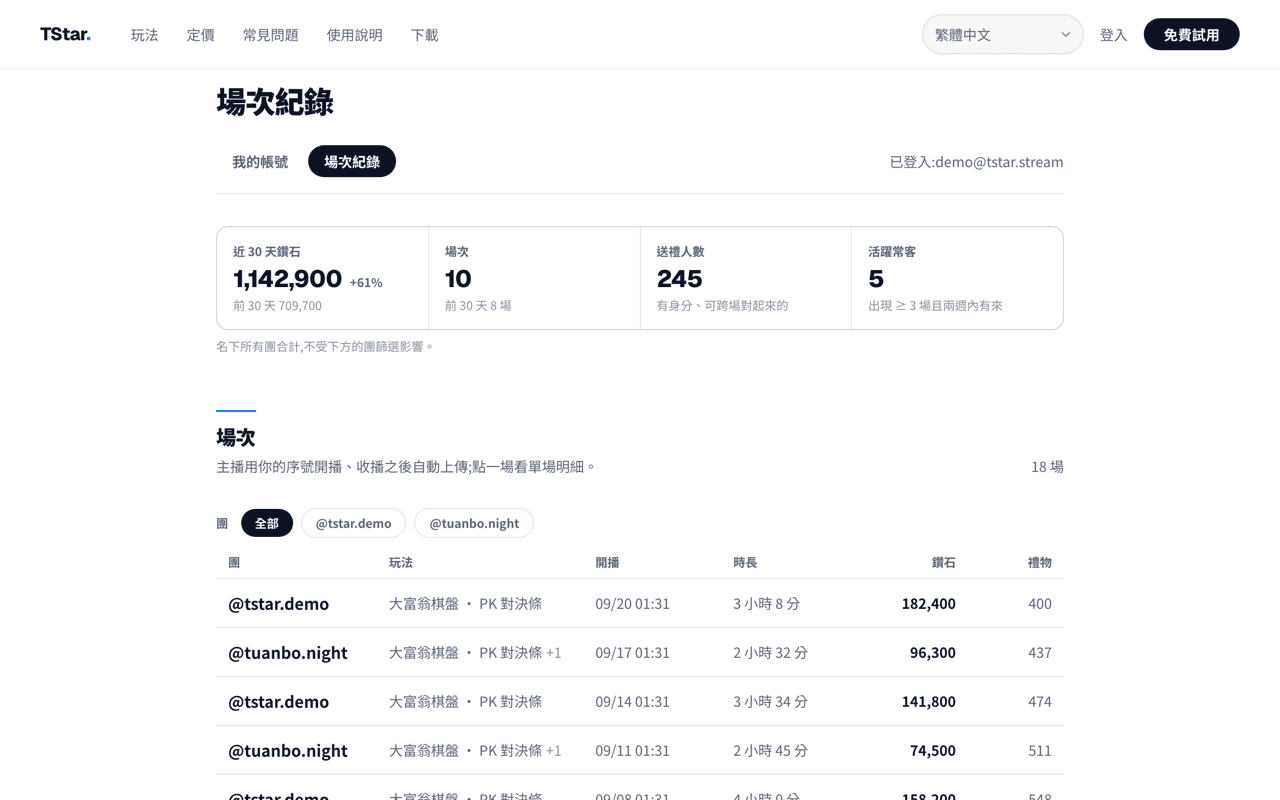Screen dimensions: 1280x800
Task: Go to 常見問題 page
Action: tap(270, 35)
